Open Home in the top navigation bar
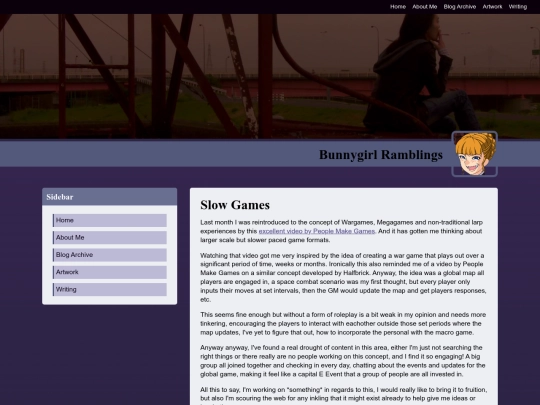The image size is (540, 405). pos(398,7)
